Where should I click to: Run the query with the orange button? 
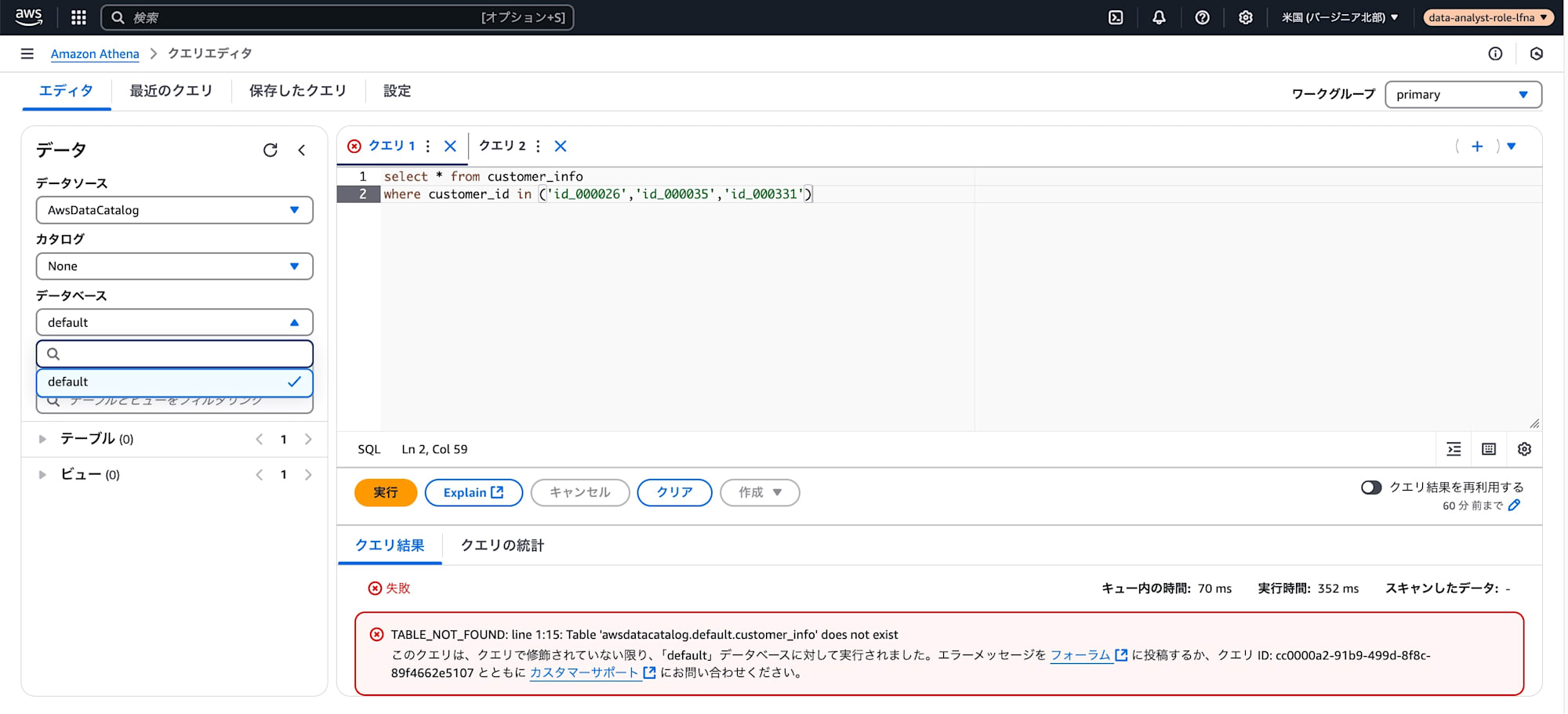[x=385, y=492]
